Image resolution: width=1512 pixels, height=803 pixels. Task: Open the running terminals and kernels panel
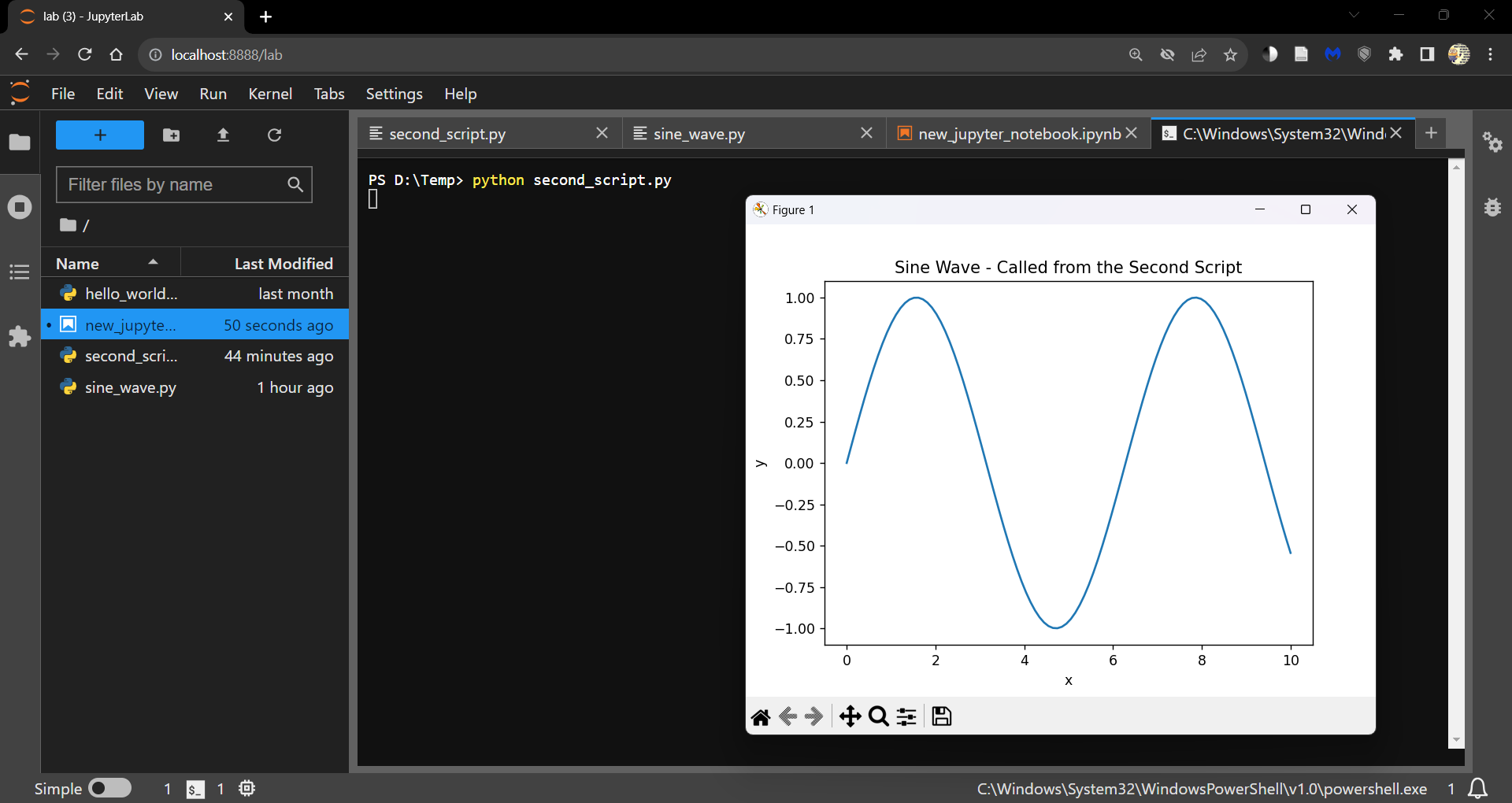pyautogui.click(x=19, y=207)
